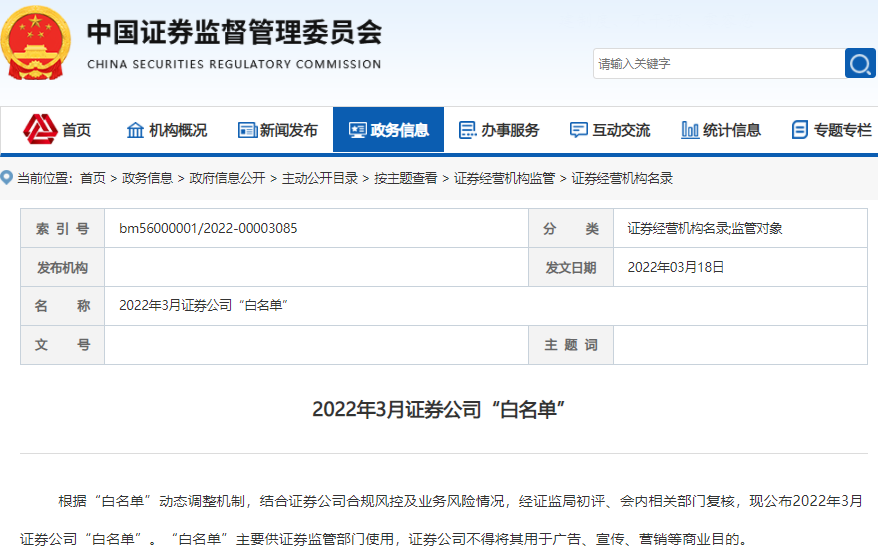The width and height of the screenshot is (878, 555).
Task: Click the 分类 table label
Action: tap(571, 228)
